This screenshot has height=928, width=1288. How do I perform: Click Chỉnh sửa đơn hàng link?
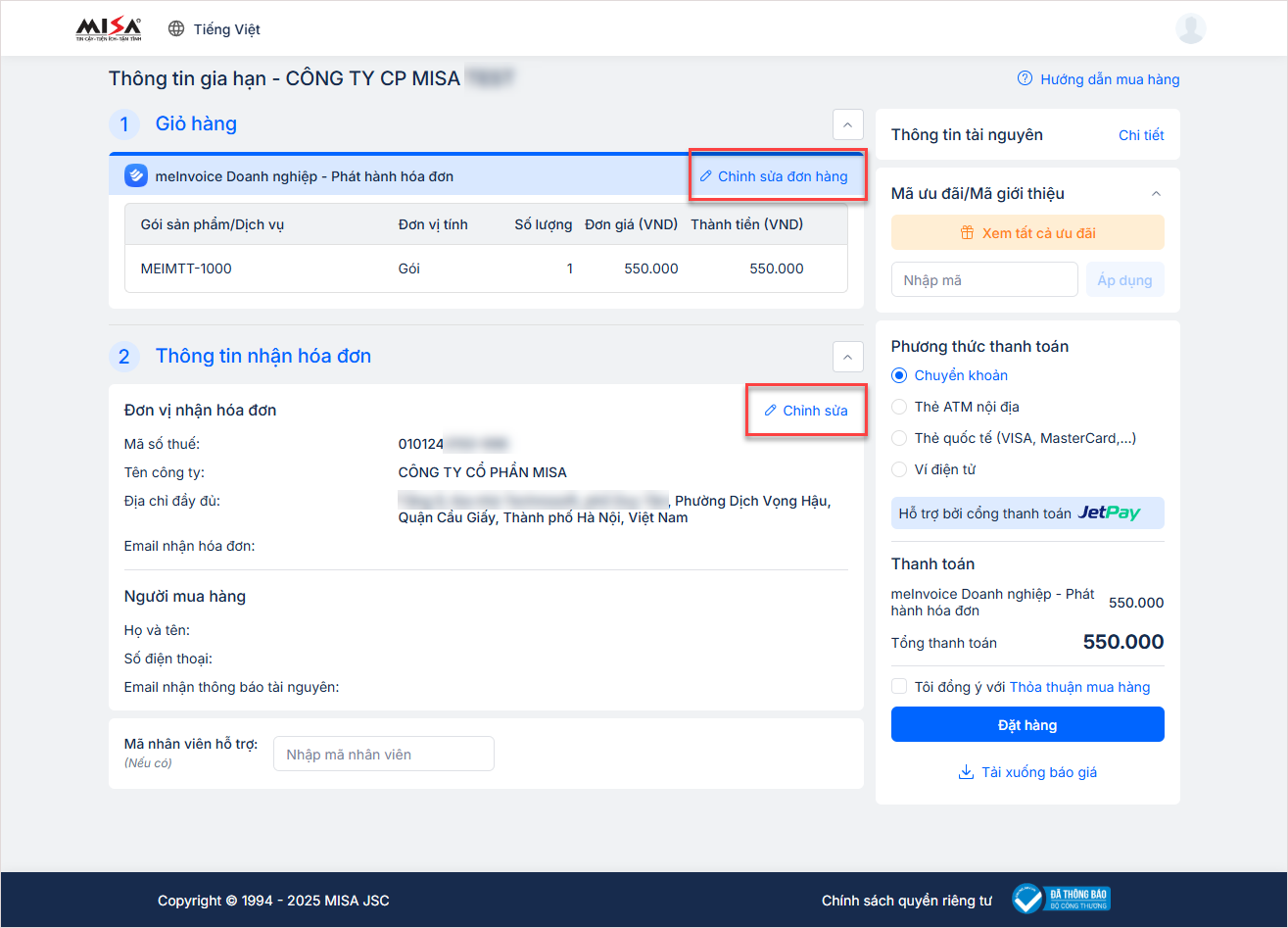[x=783, y=176]
